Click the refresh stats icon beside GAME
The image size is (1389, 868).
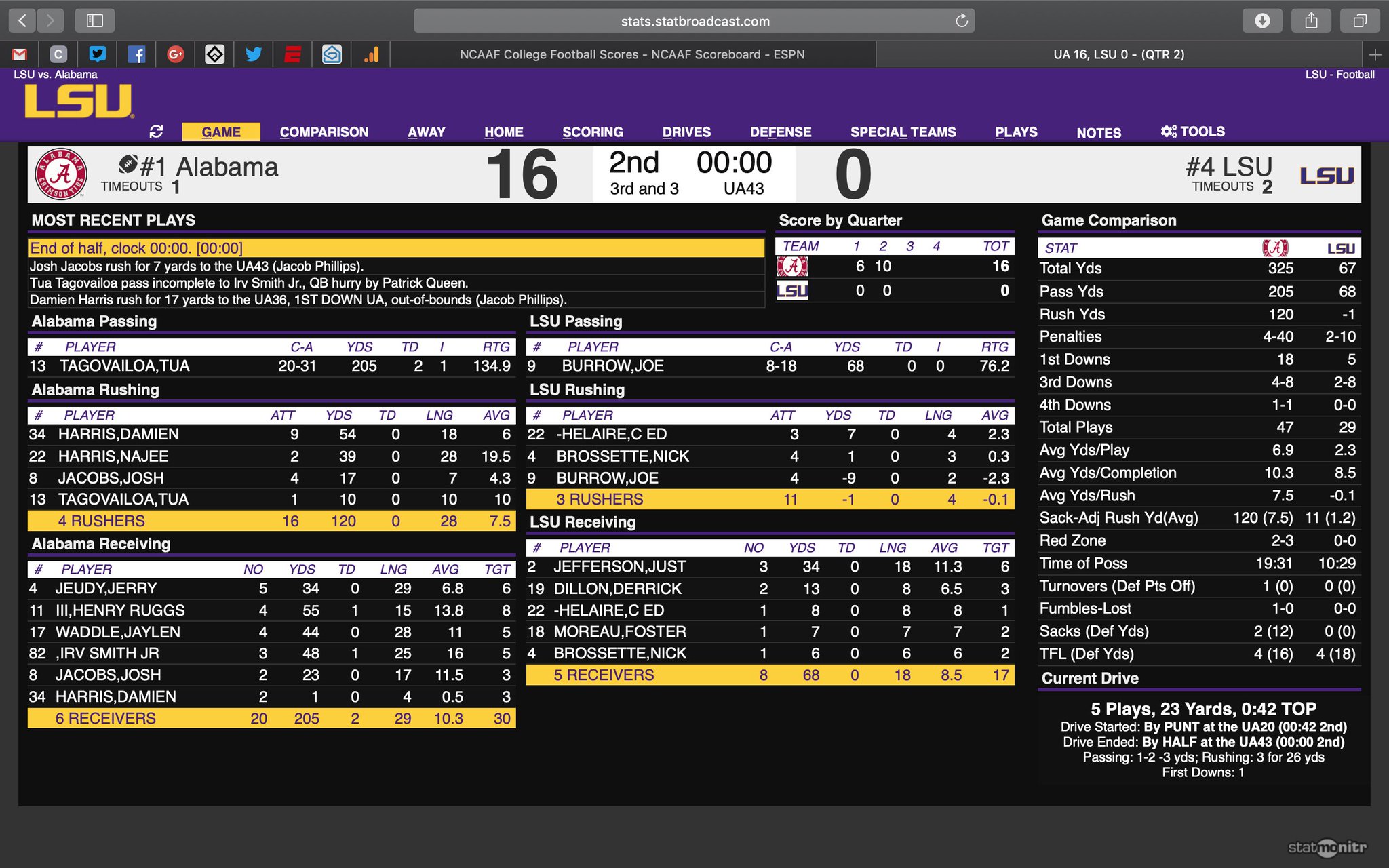coord(156,132)
